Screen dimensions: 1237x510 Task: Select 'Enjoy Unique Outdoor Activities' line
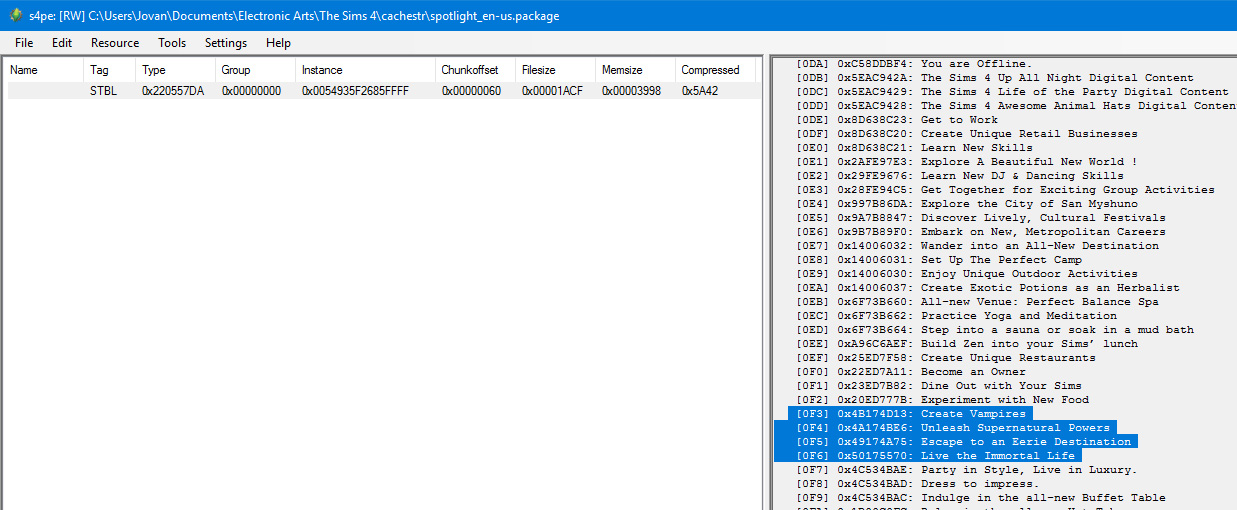pyautogui.click(x=967, y=274)
